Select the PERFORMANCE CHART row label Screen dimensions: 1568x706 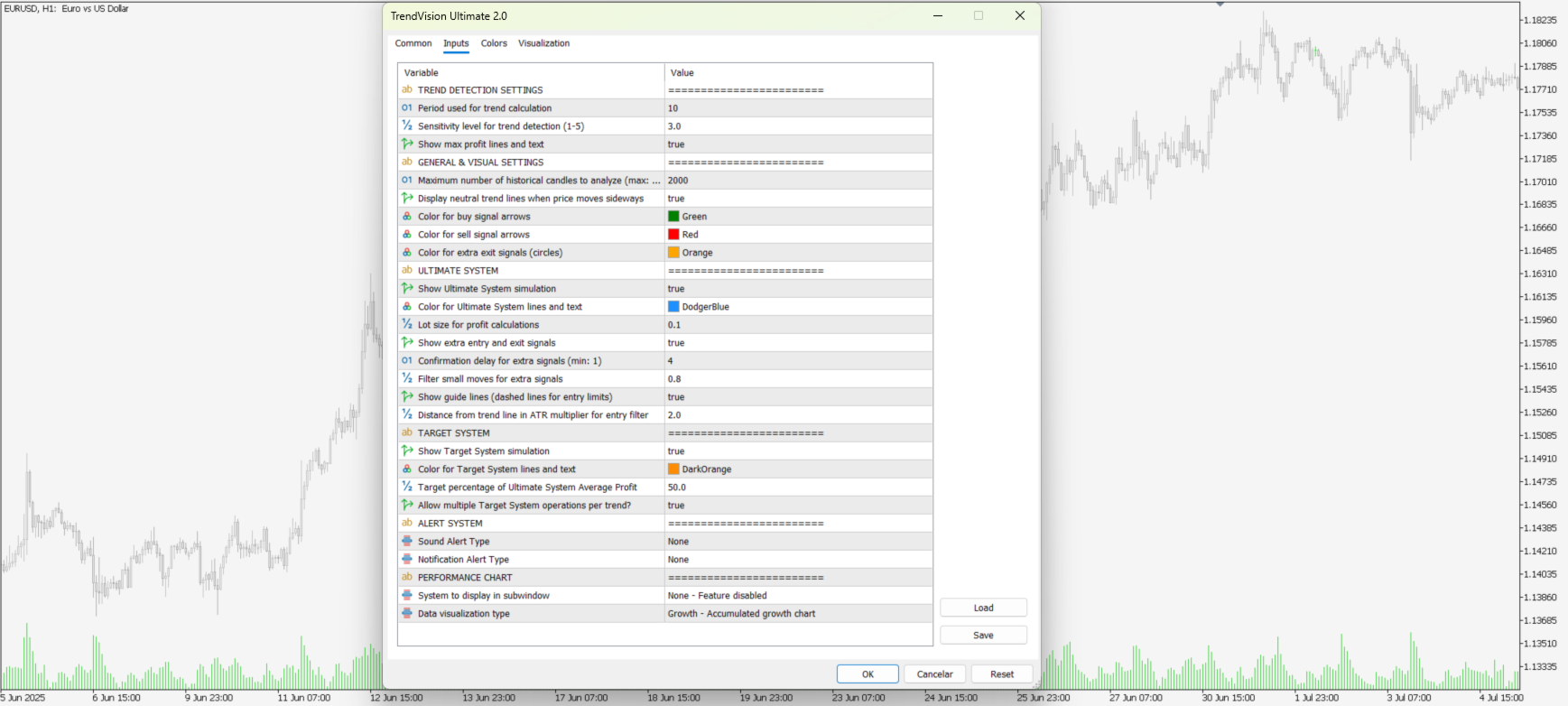[465, 578]
